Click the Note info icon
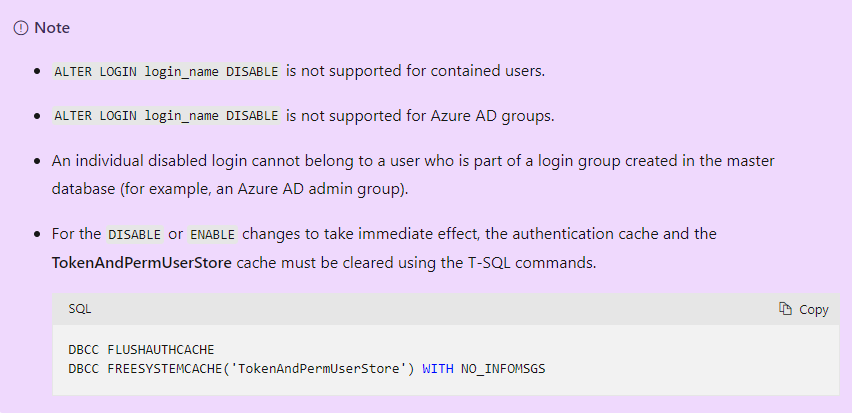The height and width of the screenshot is (413, 852). coord(21,28)
